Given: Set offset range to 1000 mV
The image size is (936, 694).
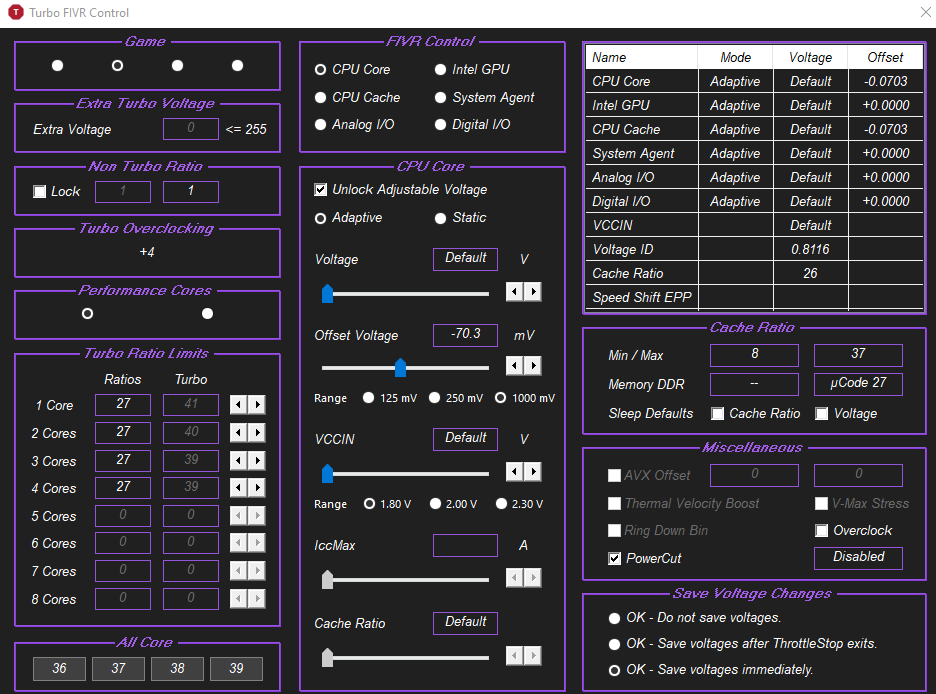Looking at the screenshot, I should coord(525,397).
